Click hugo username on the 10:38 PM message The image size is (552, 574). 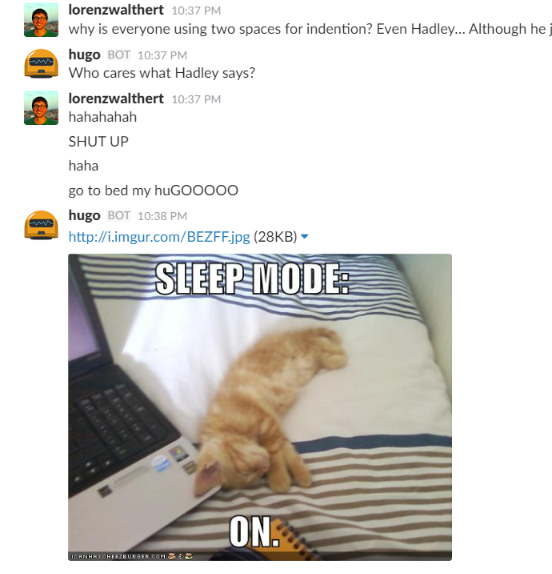click(x=84, y=215)
